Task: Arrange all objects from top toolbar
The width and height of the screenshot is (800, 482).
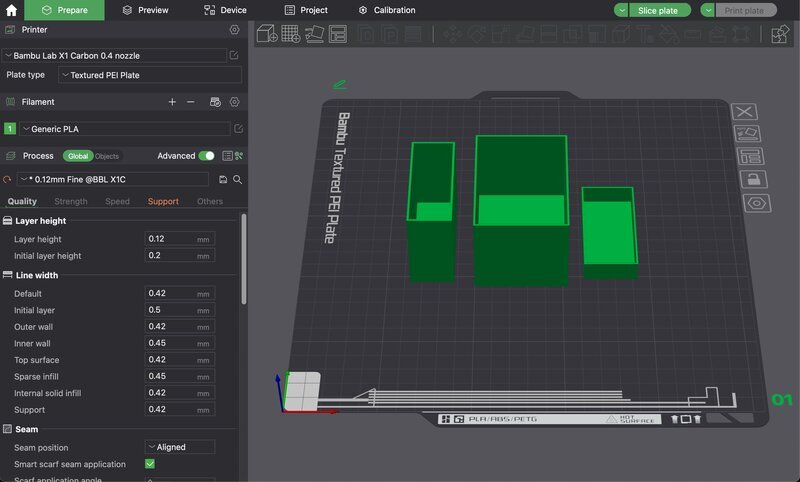Action: coord(338,34)
